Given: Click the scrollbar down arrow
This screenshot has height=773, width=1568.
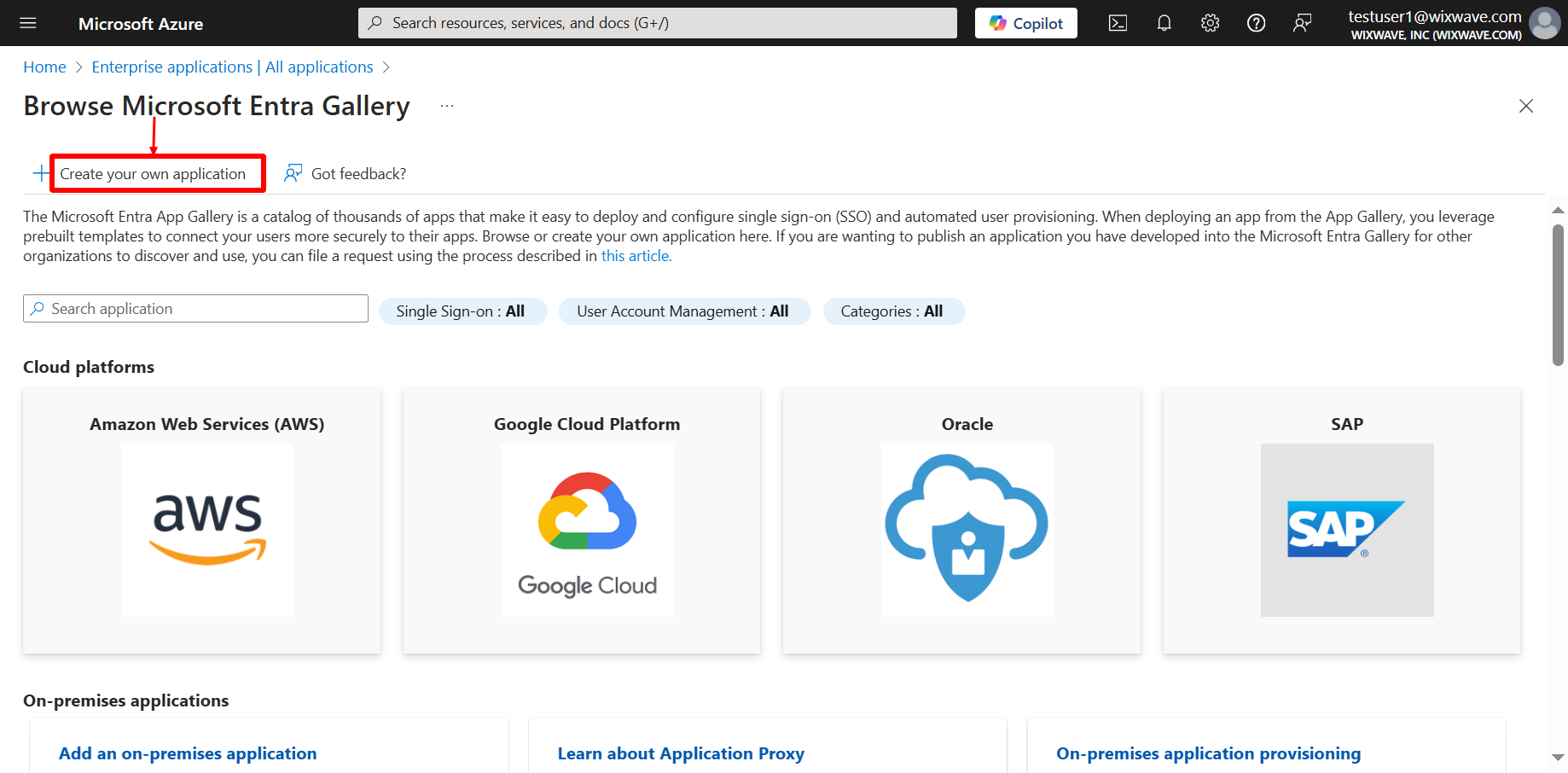Looking at the screenshot, I should pyautogui.click(x=1558, y=757).
